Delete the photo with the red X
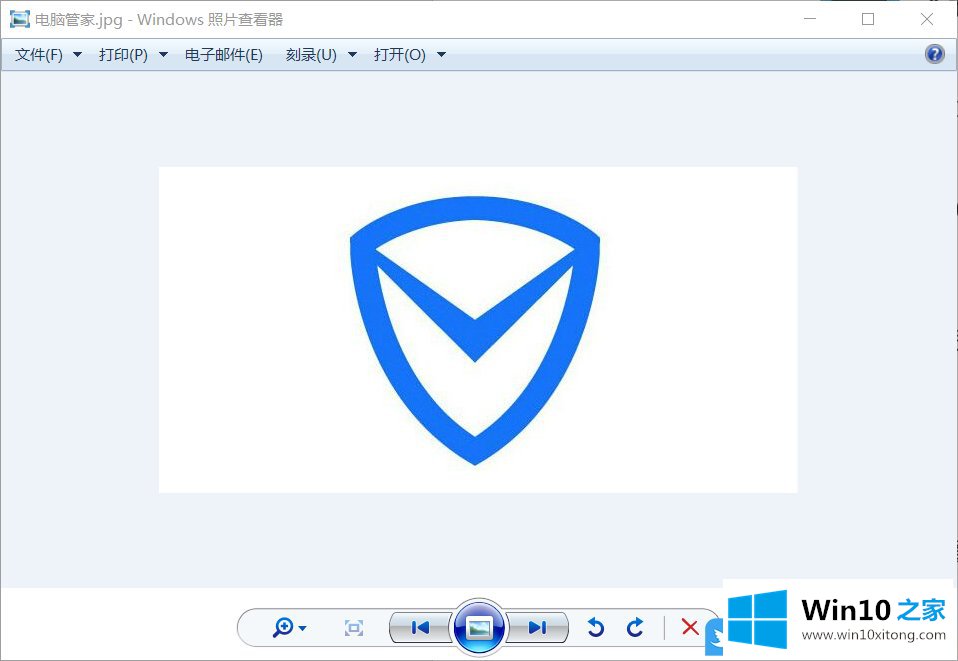 (x=690, y=627)
